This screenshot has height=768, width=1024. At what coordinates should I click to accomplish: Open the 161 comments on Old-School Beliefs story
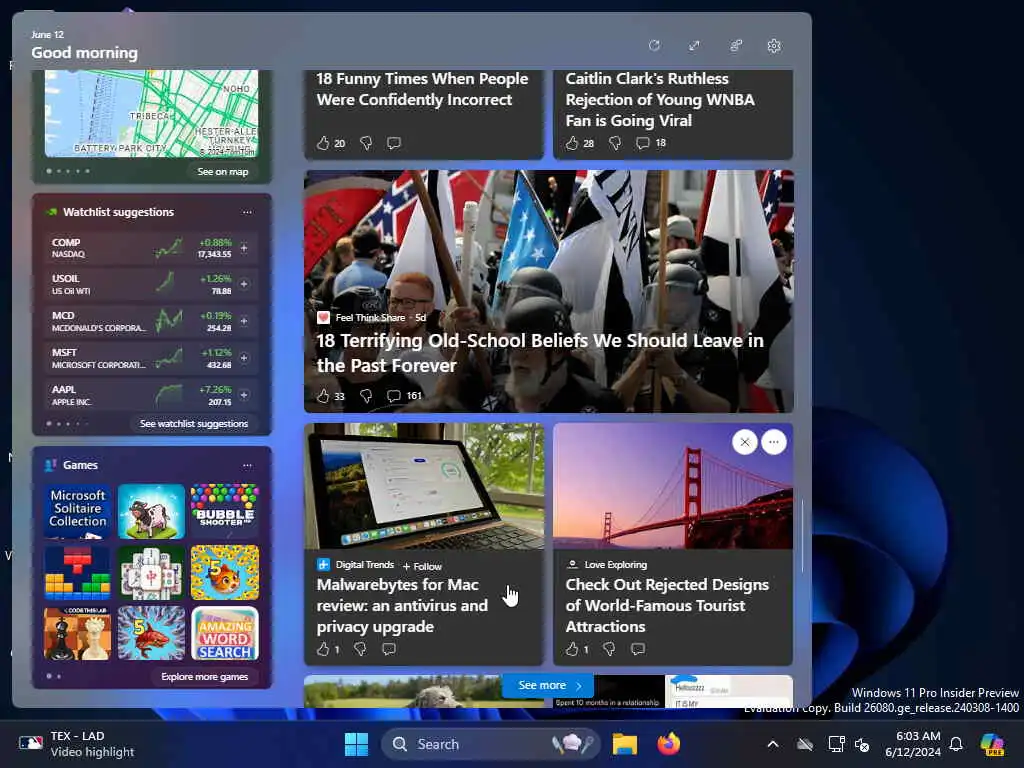click(404, 396)
